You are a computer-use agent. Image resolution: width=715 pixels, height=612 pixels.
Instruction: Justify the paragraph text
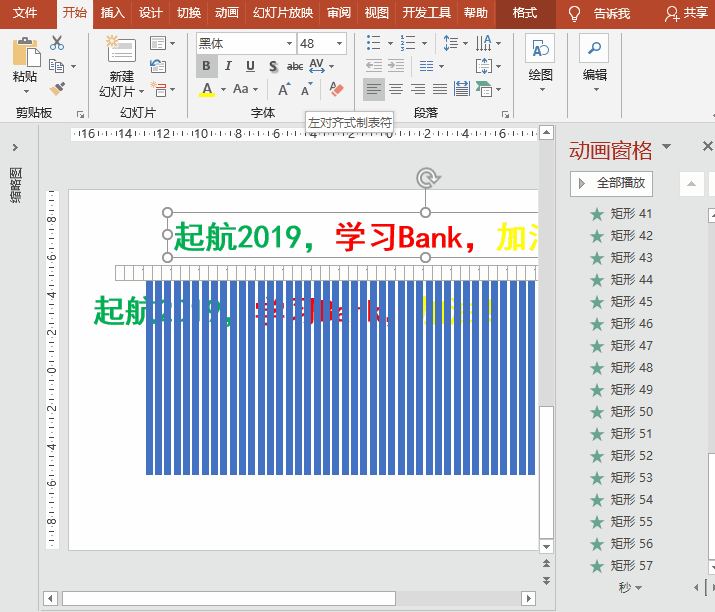[440, 89]
